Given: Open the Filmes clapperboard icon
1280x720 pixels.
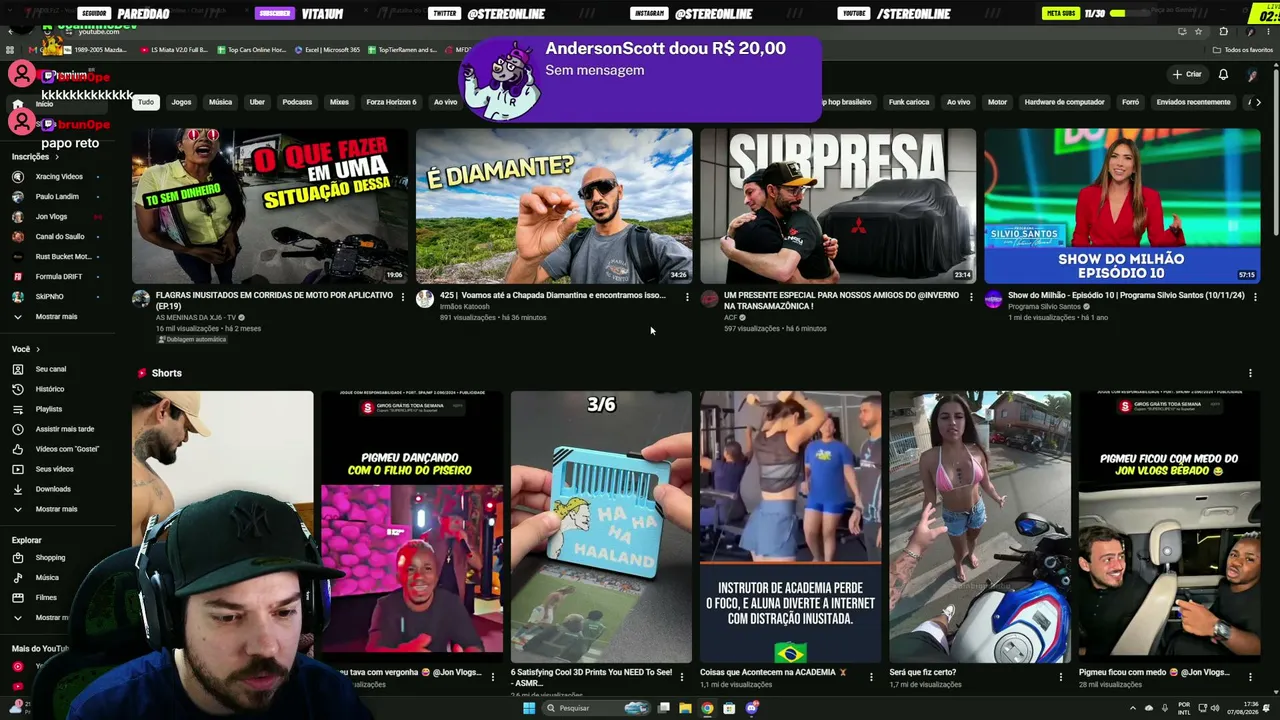Looking at the screenshot, I should (17, 598).
